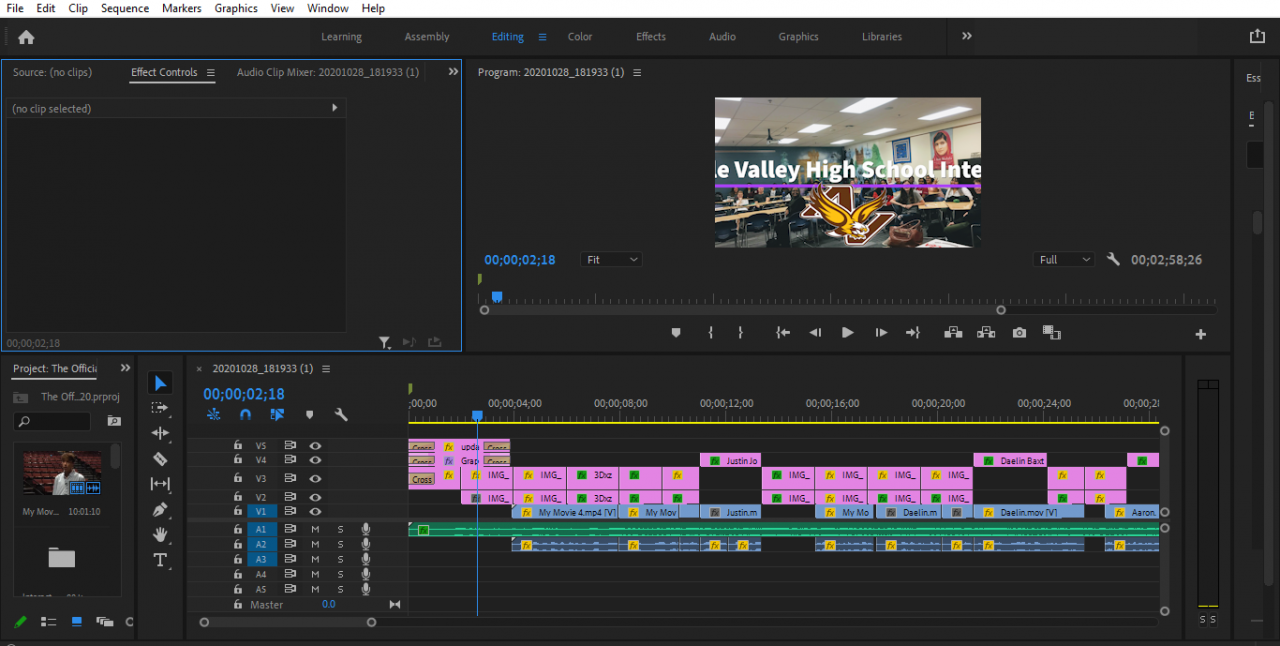
Task: Select the Razor tool
Action: click(160, 459)
